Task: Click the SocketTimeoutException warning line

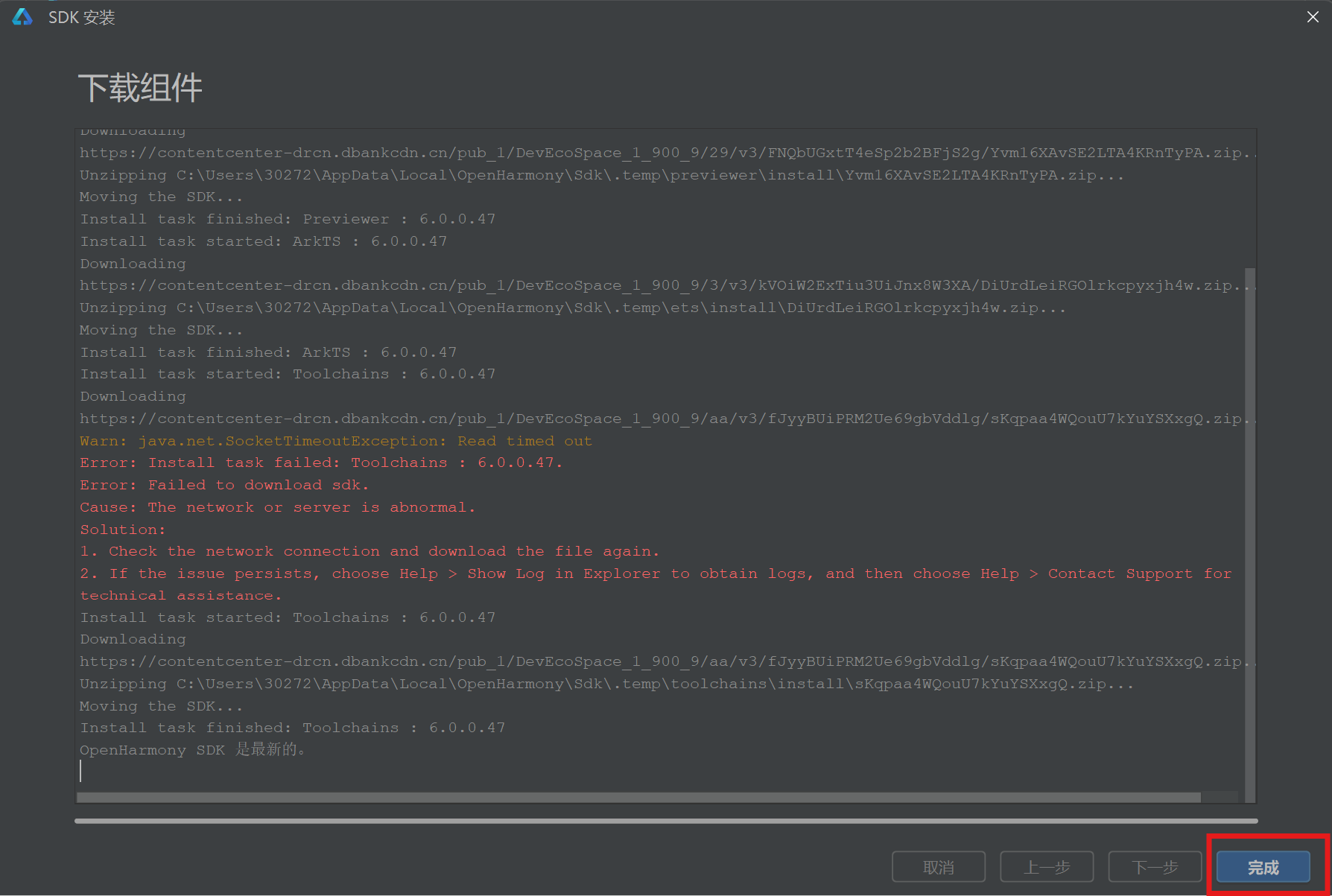Action: 335,441
